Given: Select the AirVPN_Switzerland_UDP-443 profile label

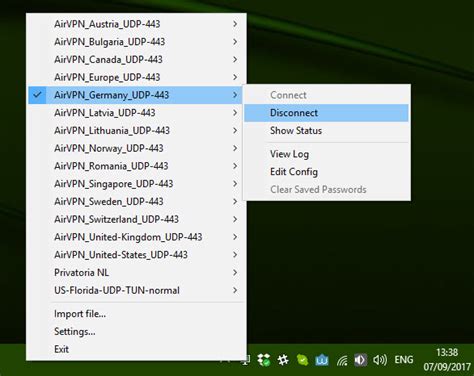Looking at the screenshot, I should point(117,219).
